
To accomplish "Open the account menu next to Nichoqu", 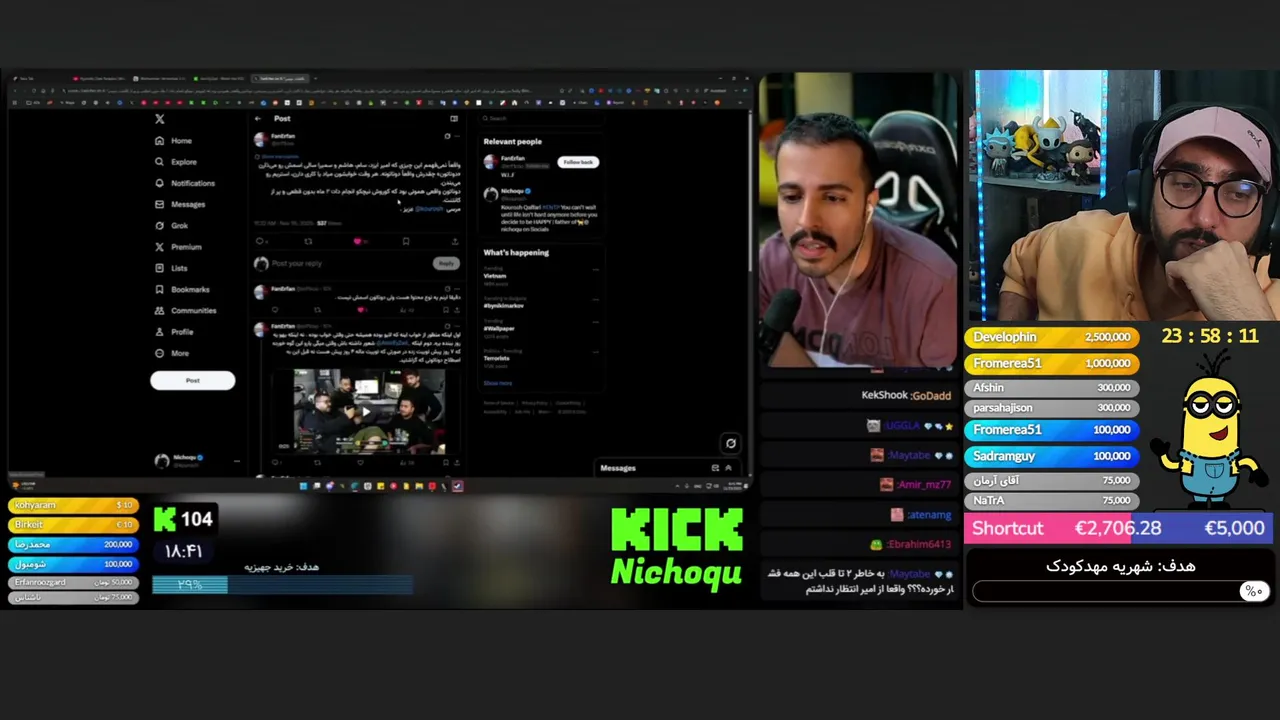I will click(x=237, y=461).
